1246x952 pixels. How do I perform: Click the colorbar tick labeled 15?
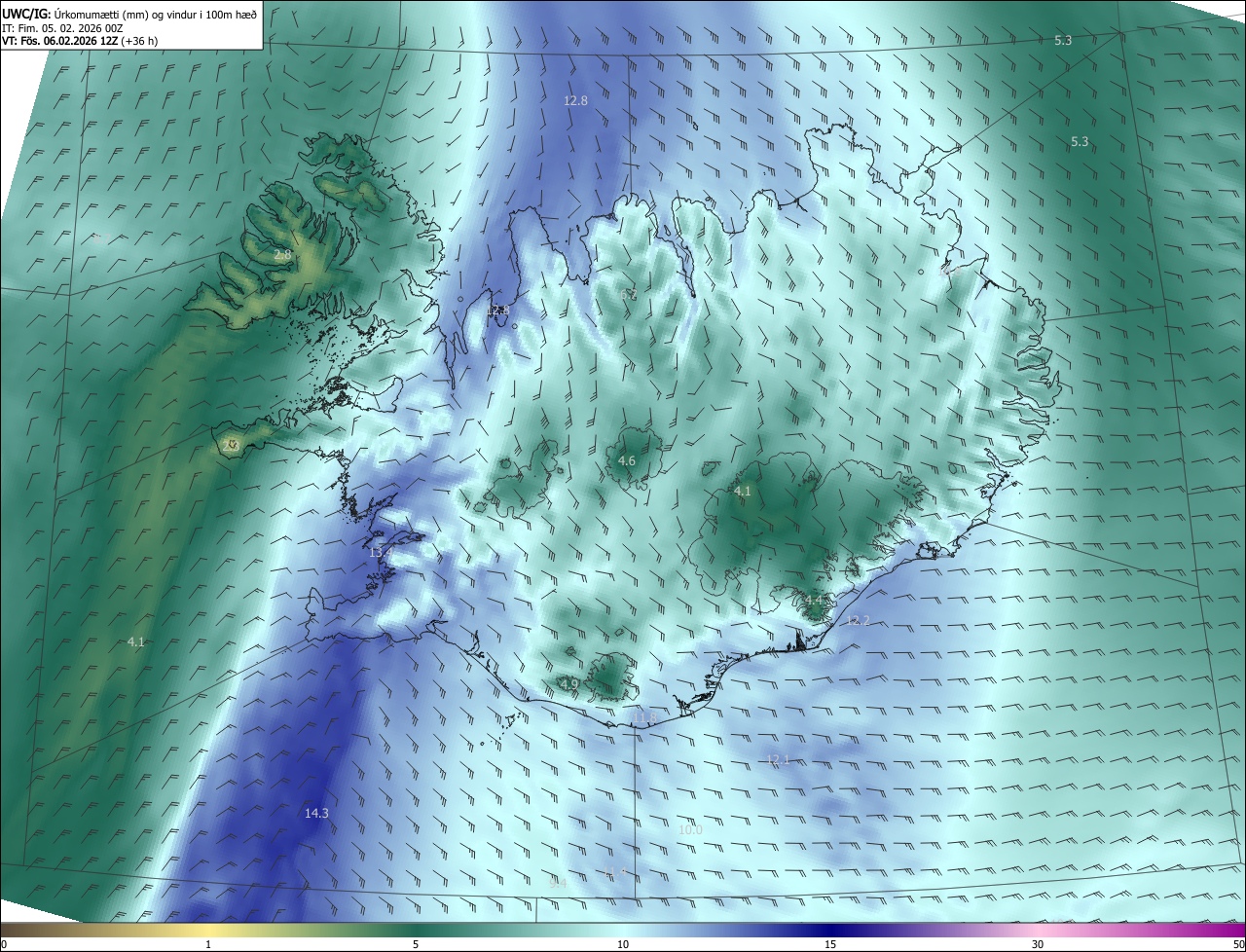point(830,945)
